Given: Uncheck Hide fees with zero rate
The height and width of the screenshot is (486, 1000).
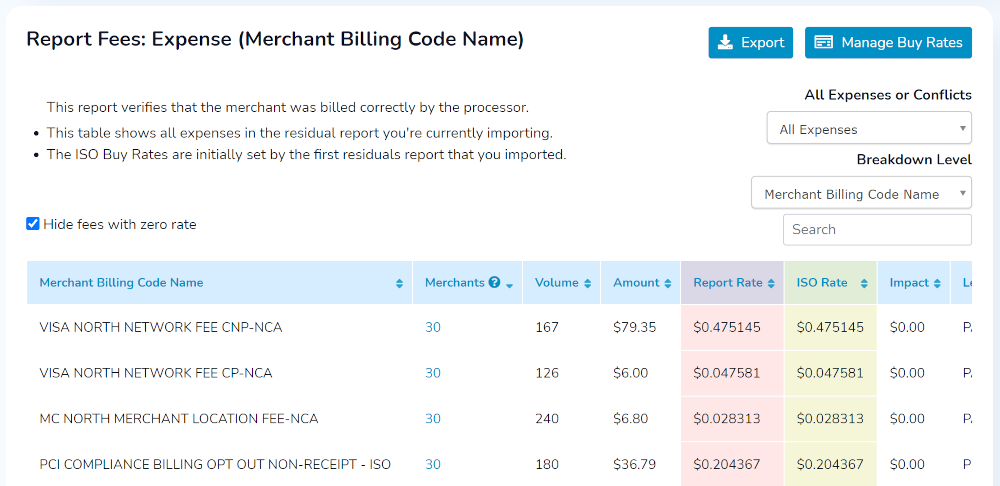Looking at the screenshot, I should click(33, 224).
